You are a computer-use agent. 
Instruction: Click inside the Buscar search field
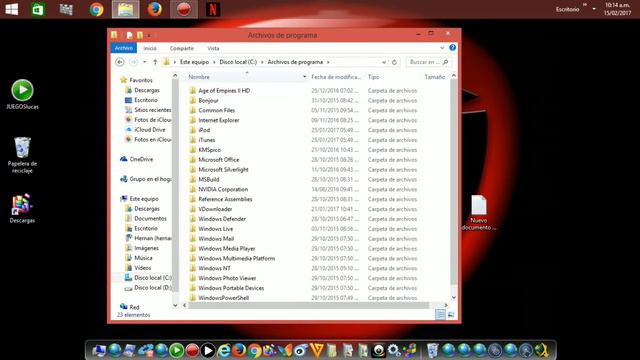(424, 62)
